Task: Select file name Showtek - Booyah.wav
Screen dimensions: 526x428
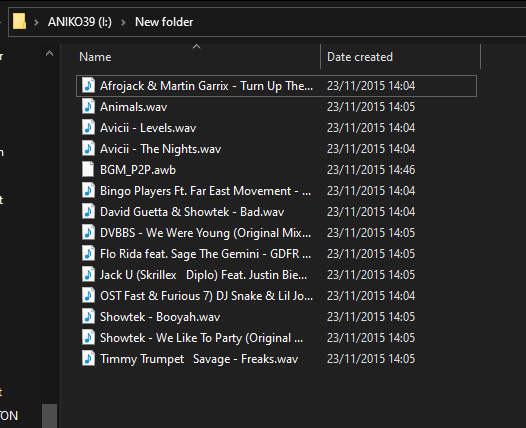Action: pos(160,317)
